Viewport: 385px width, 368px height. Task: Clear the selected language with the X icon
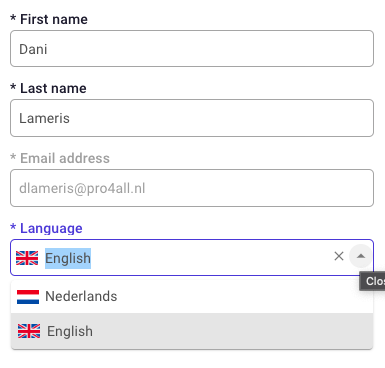pyautogui.click(x=339, y=256)
